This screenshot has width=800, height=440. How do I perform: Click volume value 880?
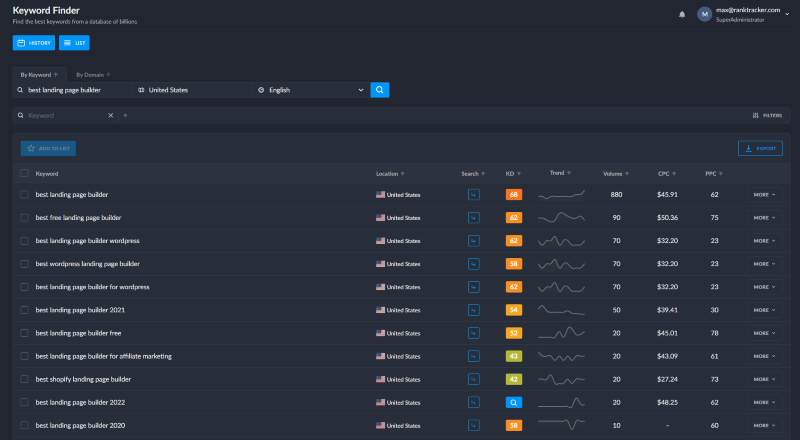pyautogui.click(x=616, y=194)
